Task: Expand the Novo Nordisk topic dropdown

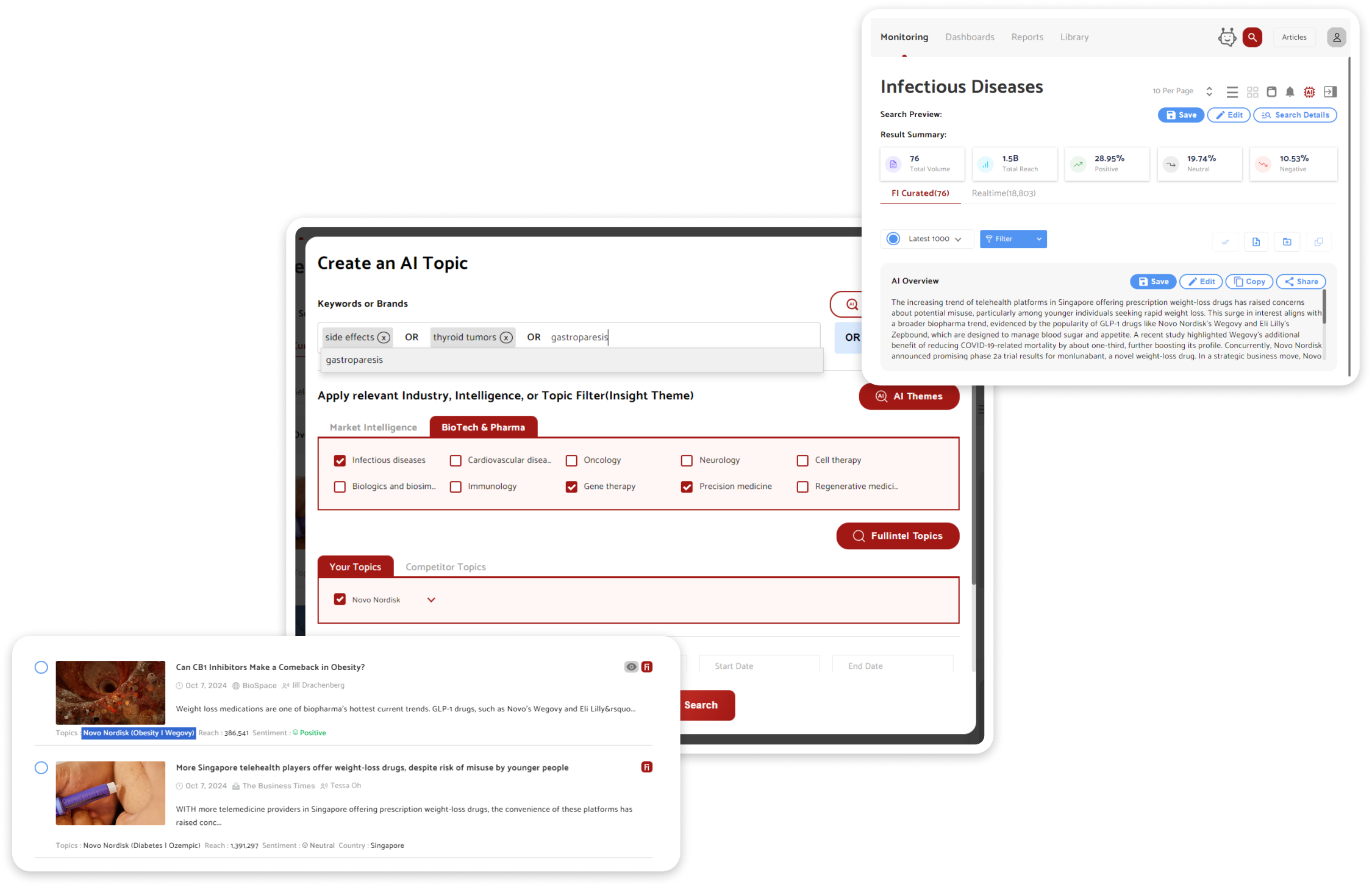Action: tap(430, 599)
